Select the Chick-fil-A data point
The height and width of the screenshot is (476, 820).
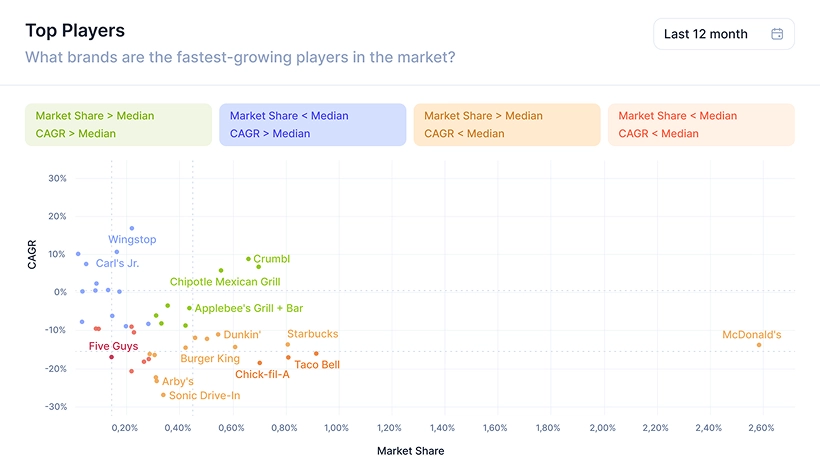click(x=260, y=363)
